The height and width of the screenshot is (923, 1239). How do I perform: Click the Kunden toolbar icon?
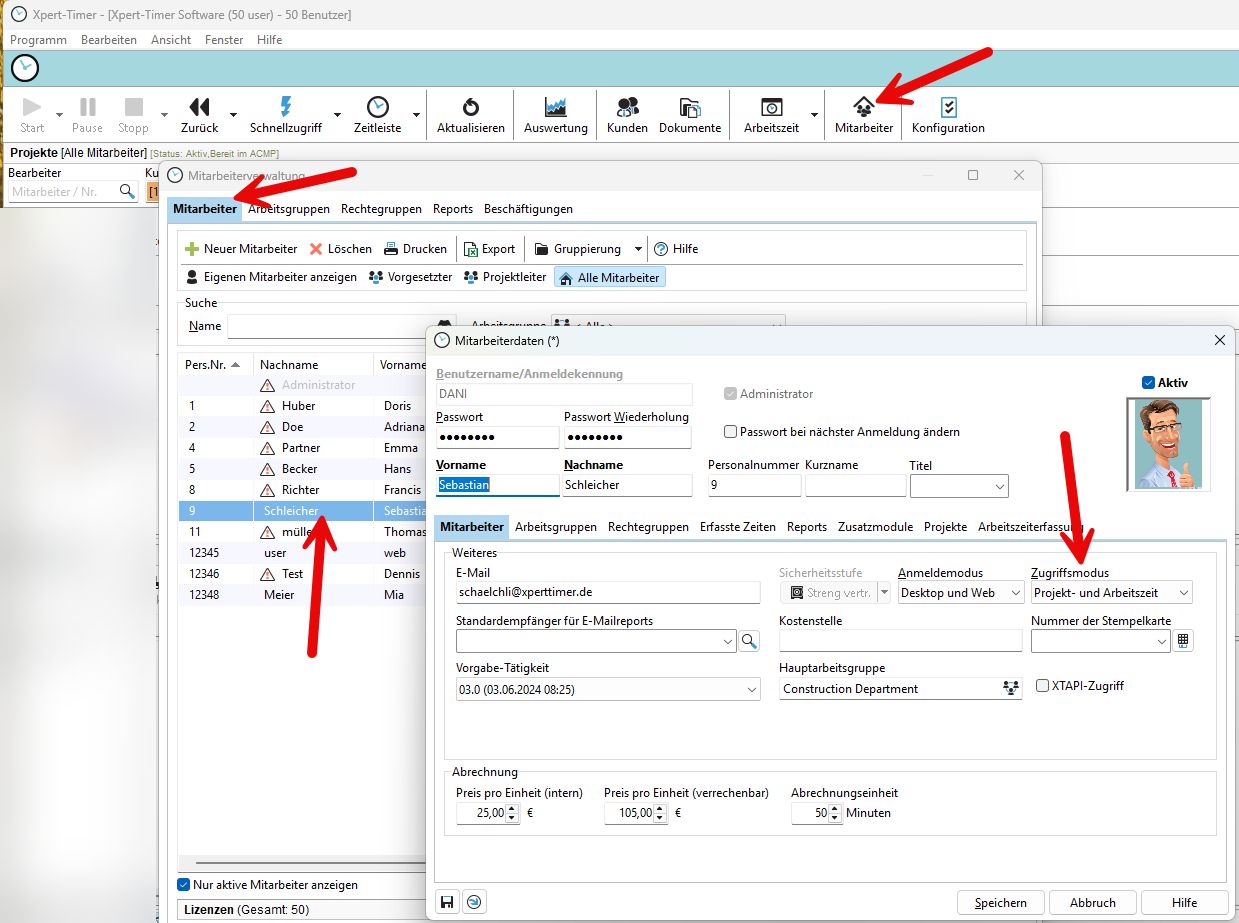coord(627,108)
